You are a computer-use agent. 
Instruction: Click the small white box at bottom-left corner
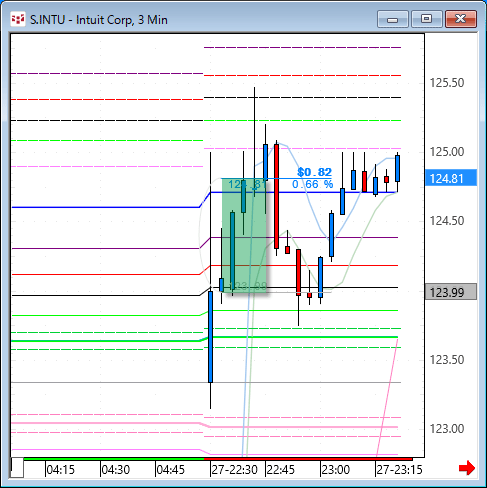[17, 468]
